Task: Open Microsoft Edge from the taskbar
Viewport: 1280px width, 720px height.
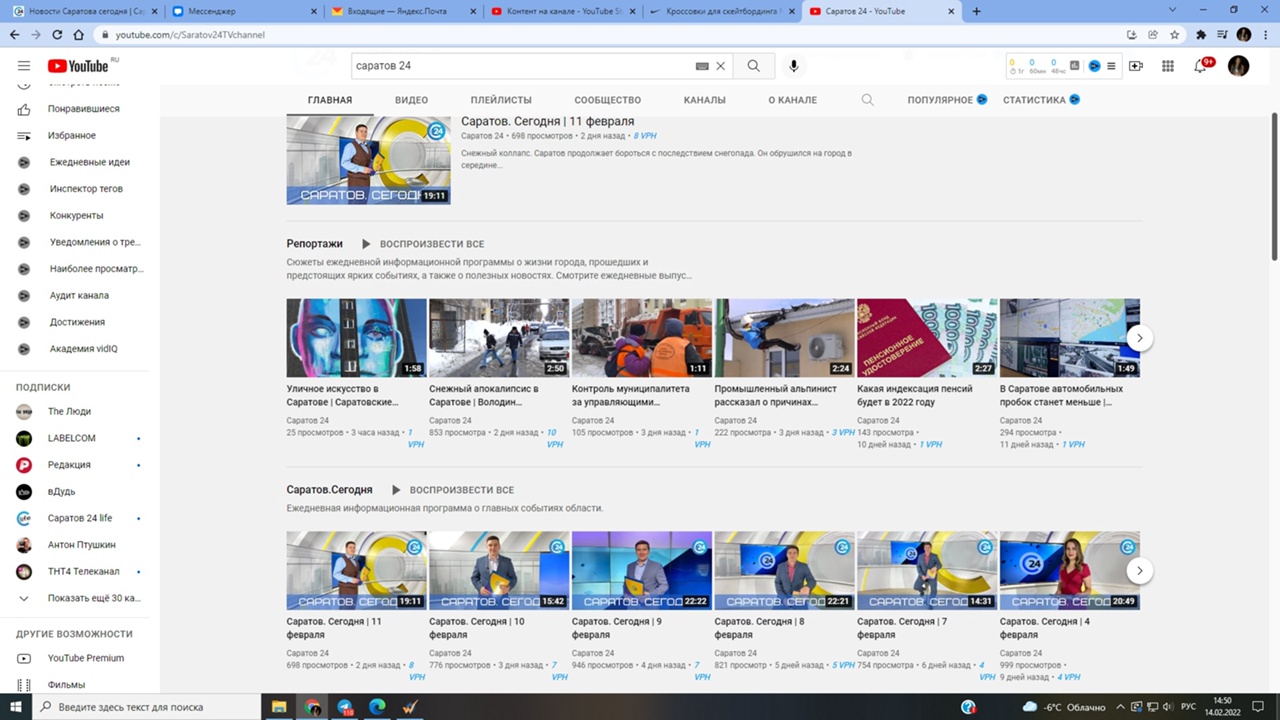Action: tap(377, 707)
